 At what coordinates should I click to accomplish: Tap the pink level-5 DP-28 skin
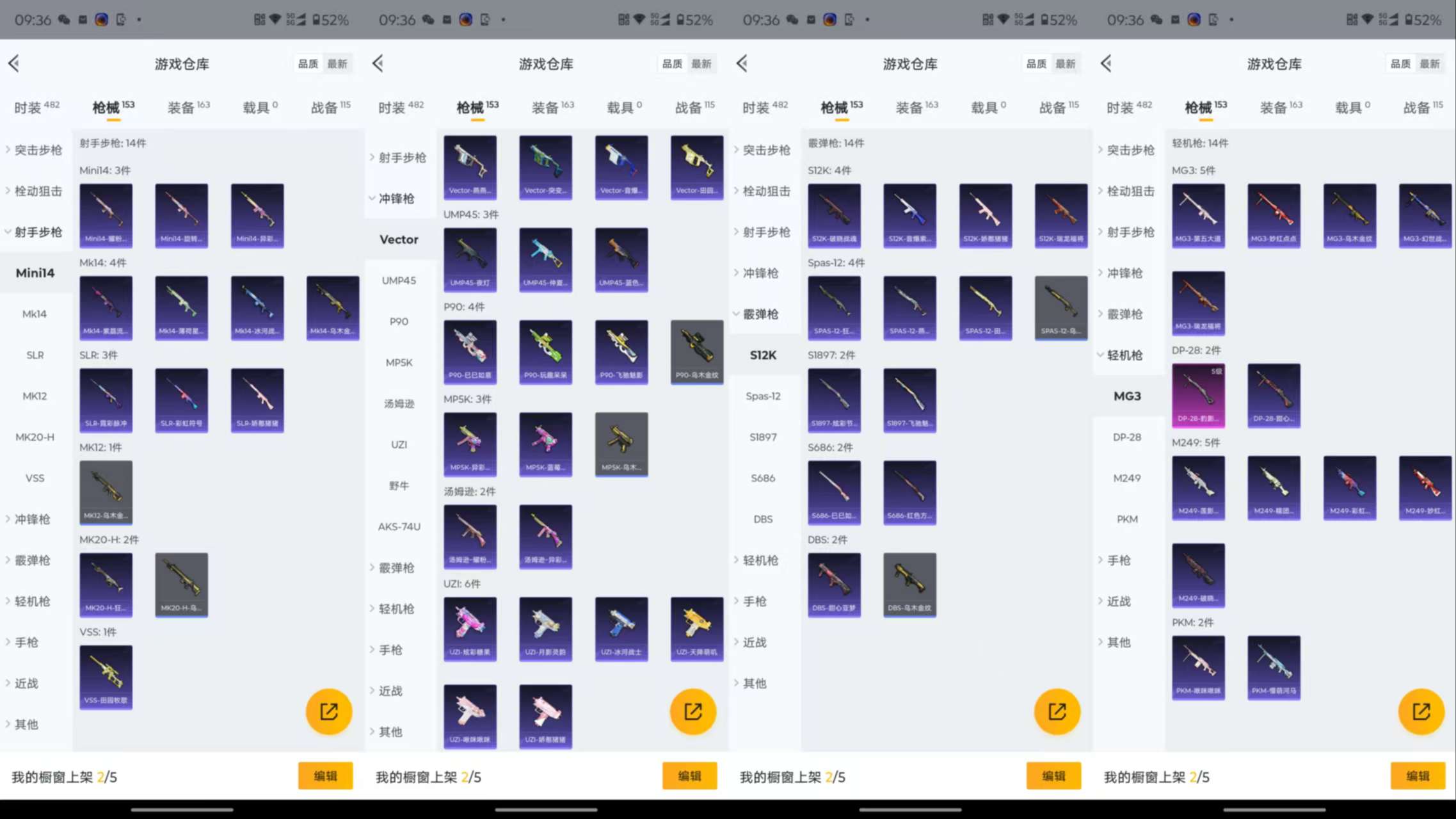pyautogui.click(x=1198, y=394)
